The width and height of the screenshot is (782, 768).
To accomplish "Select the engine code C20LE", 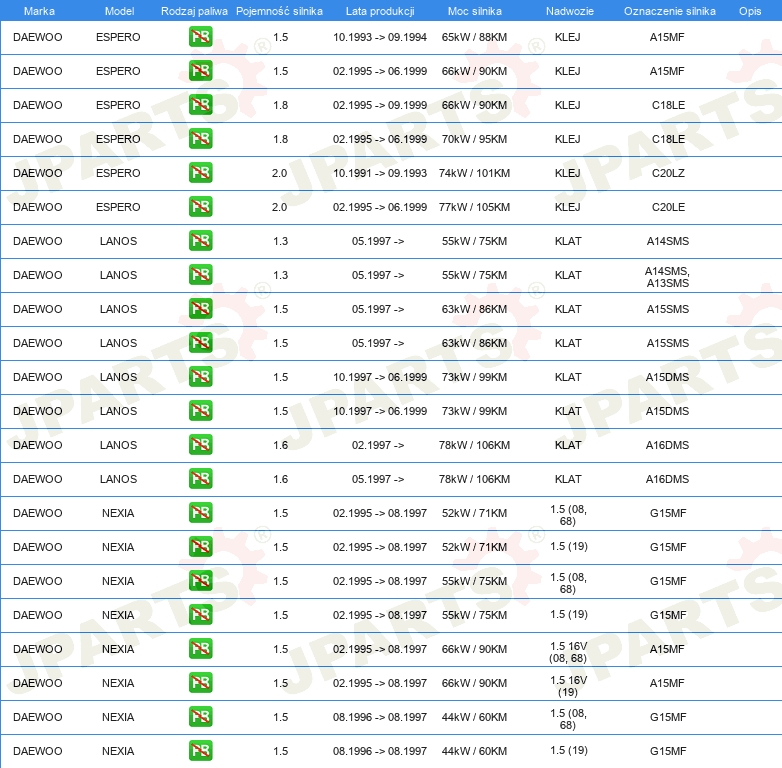I will 668,207.
